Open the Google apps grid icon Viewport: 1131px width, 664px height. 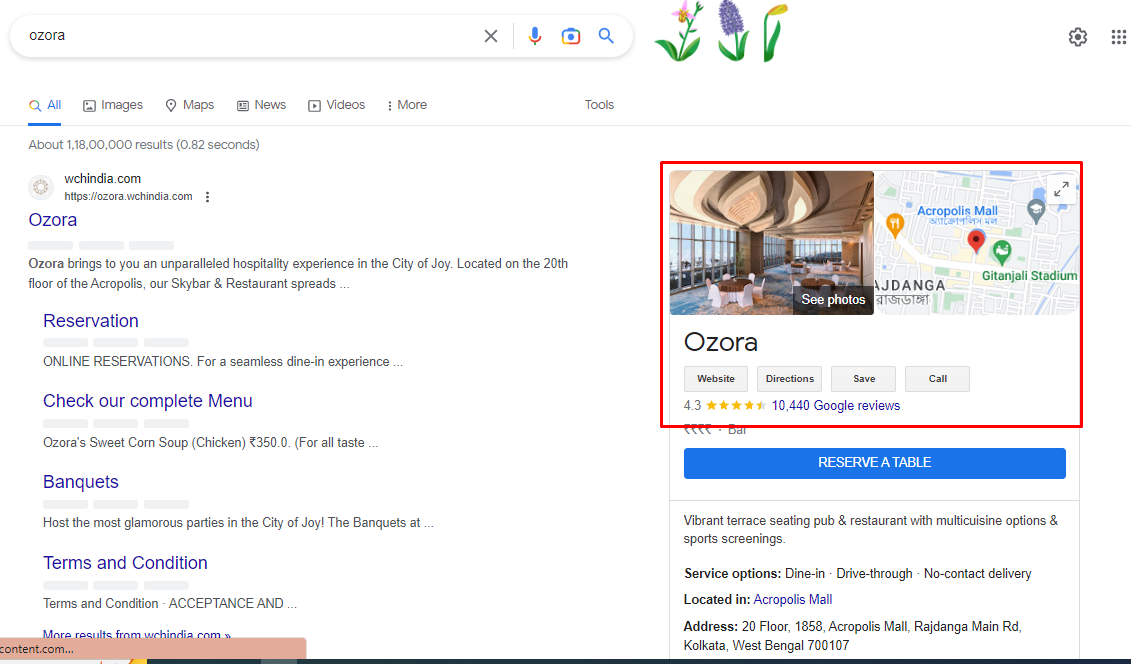pyautogui.click(x=1119, y=37)
